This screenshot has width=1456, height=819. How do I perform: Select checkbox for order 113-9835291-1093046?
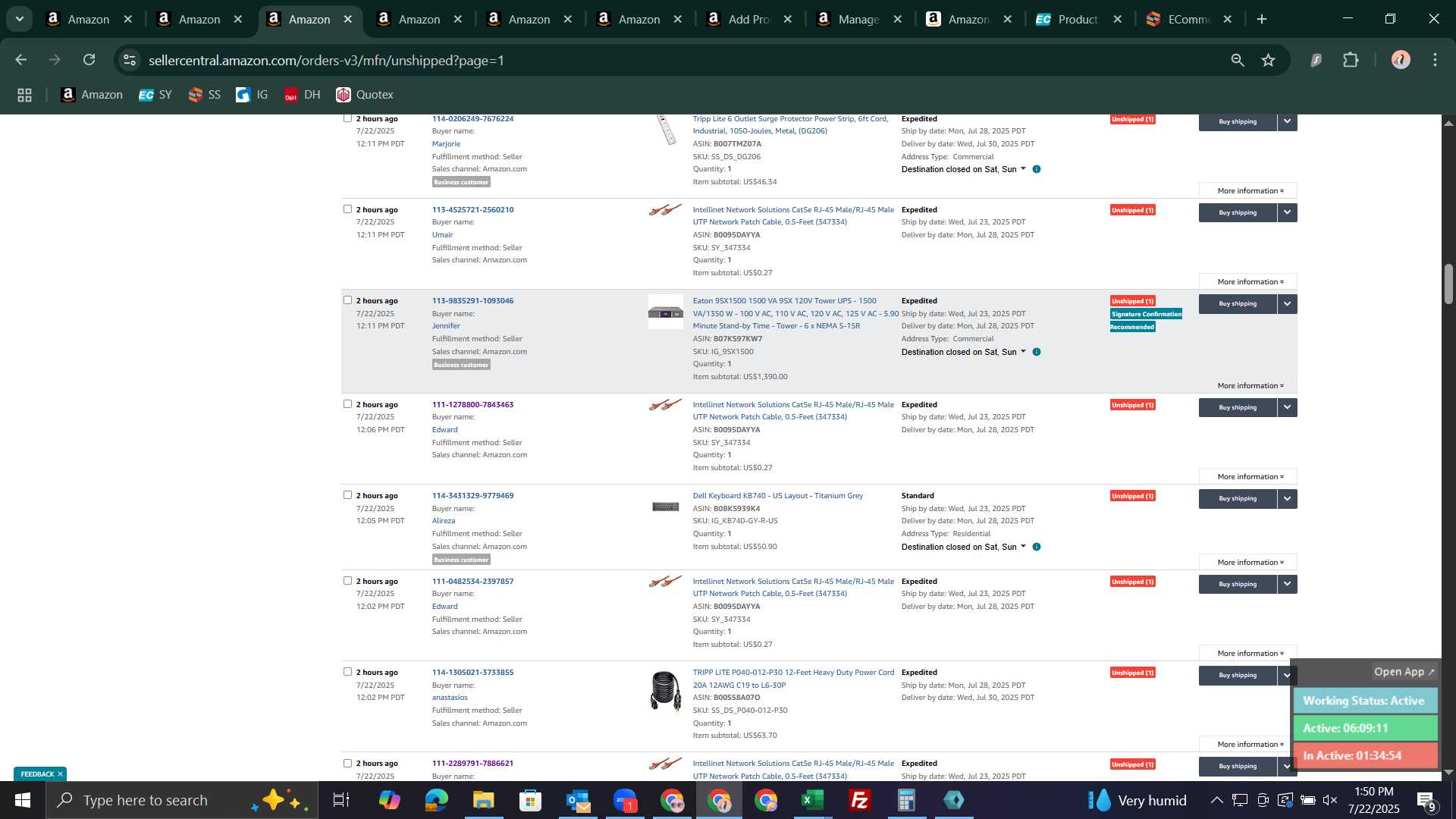[x=347, y=300]
